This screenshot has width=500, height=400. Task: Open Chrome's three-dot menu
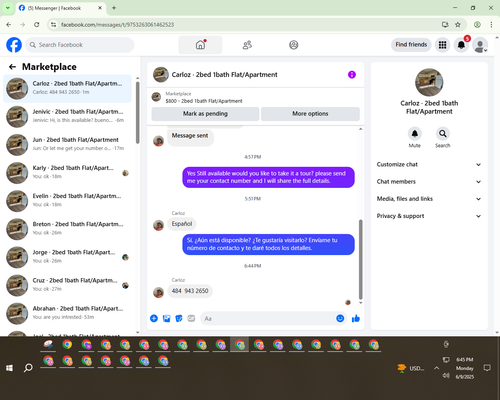[491, 24]
